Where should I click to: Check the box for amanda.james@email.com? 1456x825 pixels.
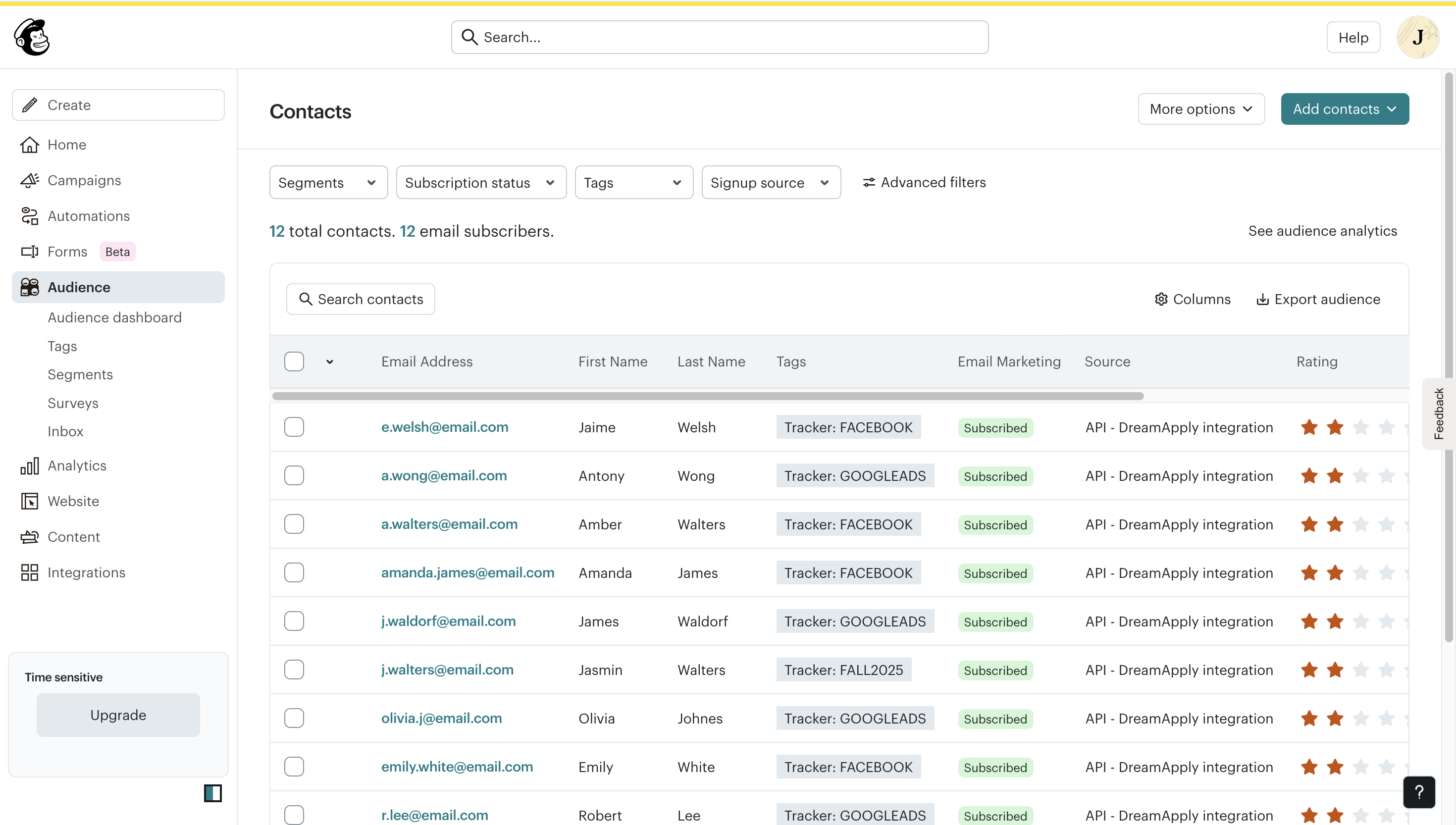pos(294,573)
